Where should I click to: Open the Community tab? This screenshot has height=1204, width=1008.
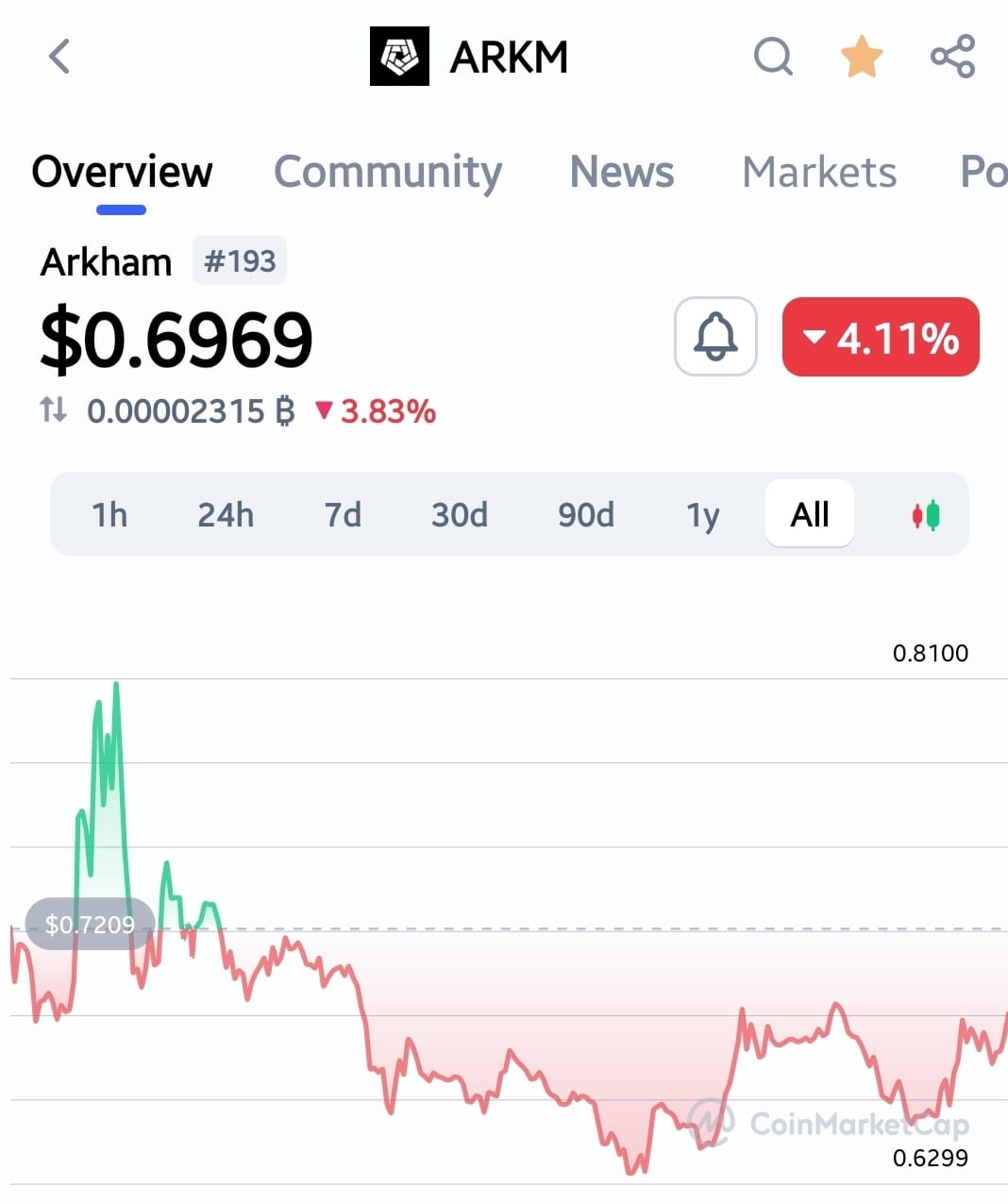coord(388,172)
